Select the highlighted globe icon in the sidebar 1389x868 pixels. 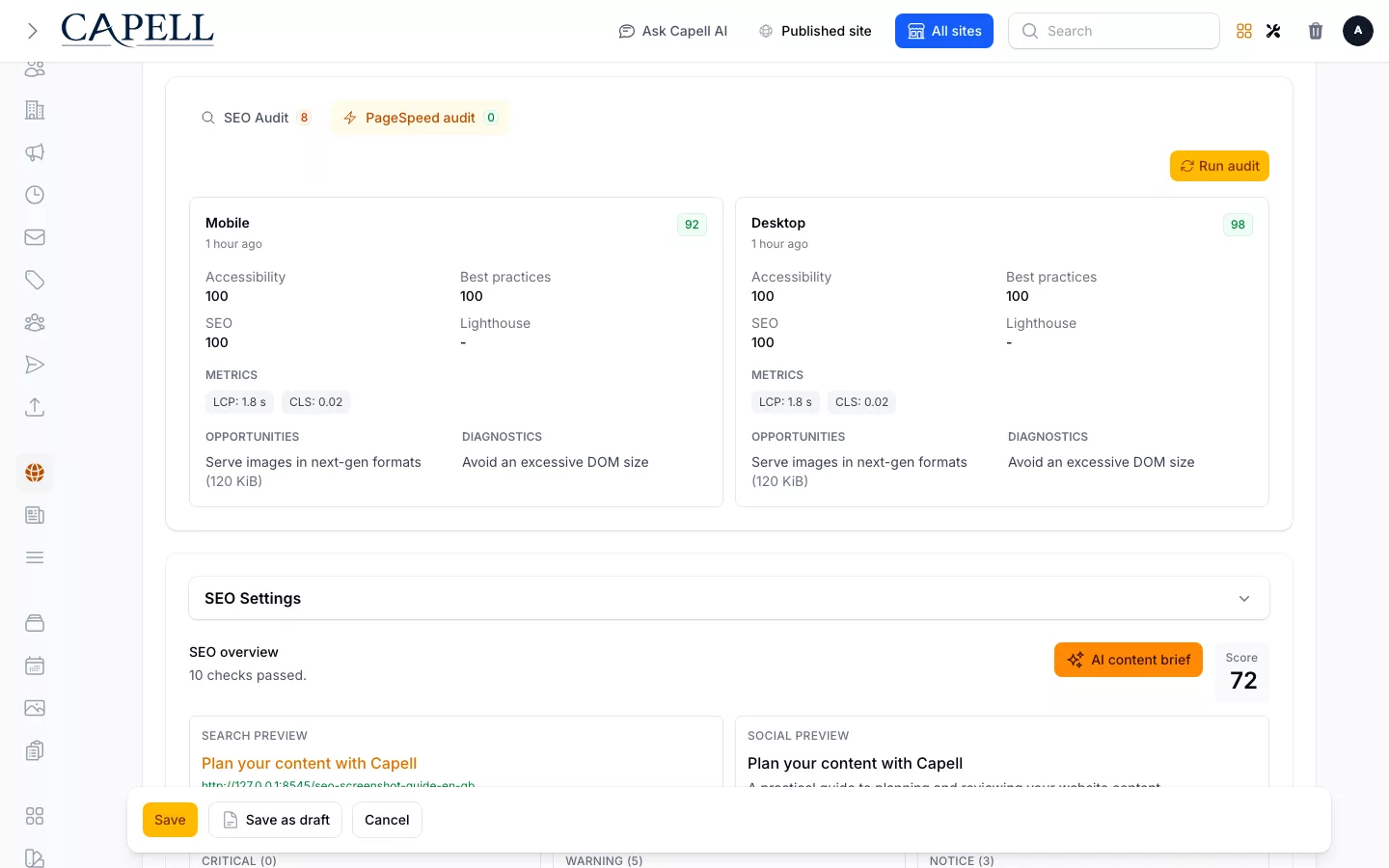point(35,473)
